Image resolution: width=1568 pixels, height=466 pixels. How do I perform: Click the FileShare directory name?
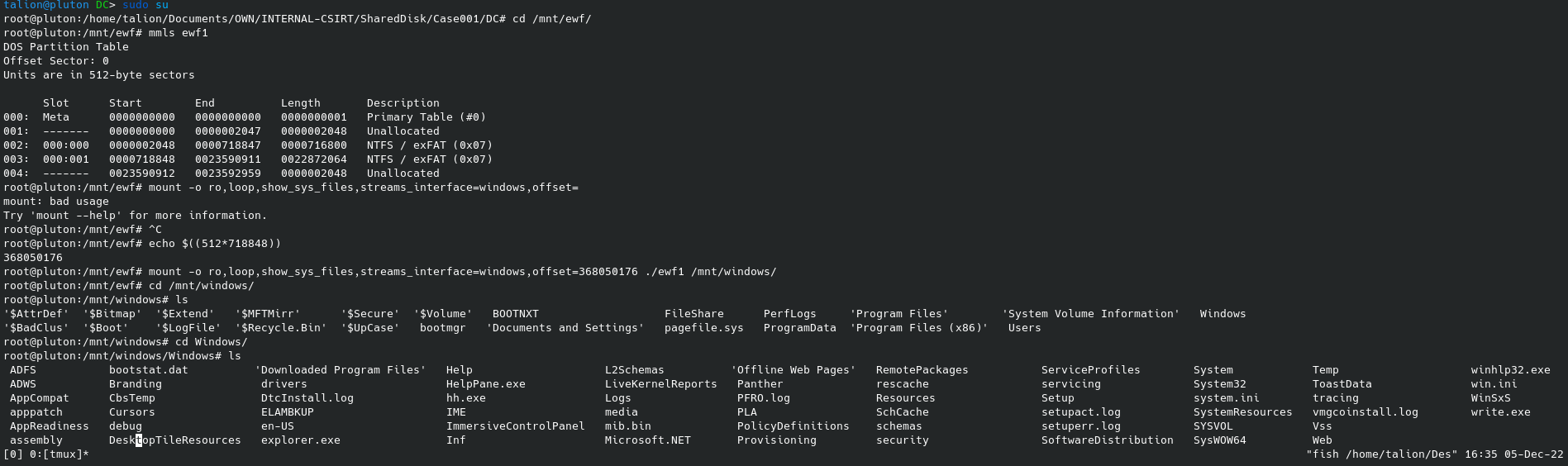click(693, 314)
